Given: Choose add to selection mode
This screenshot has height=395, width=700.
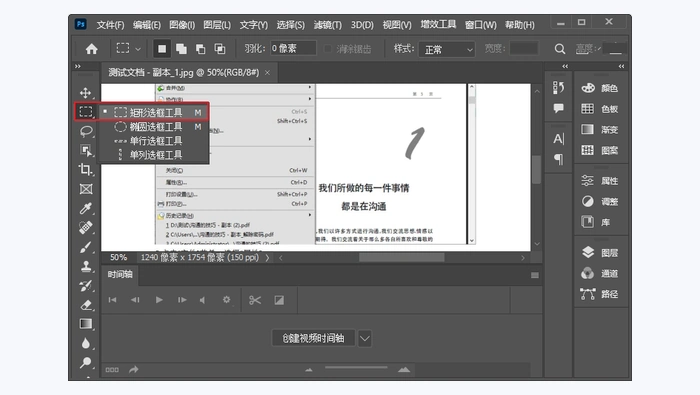Looking at the screenshot, I should tap(181, 49).
